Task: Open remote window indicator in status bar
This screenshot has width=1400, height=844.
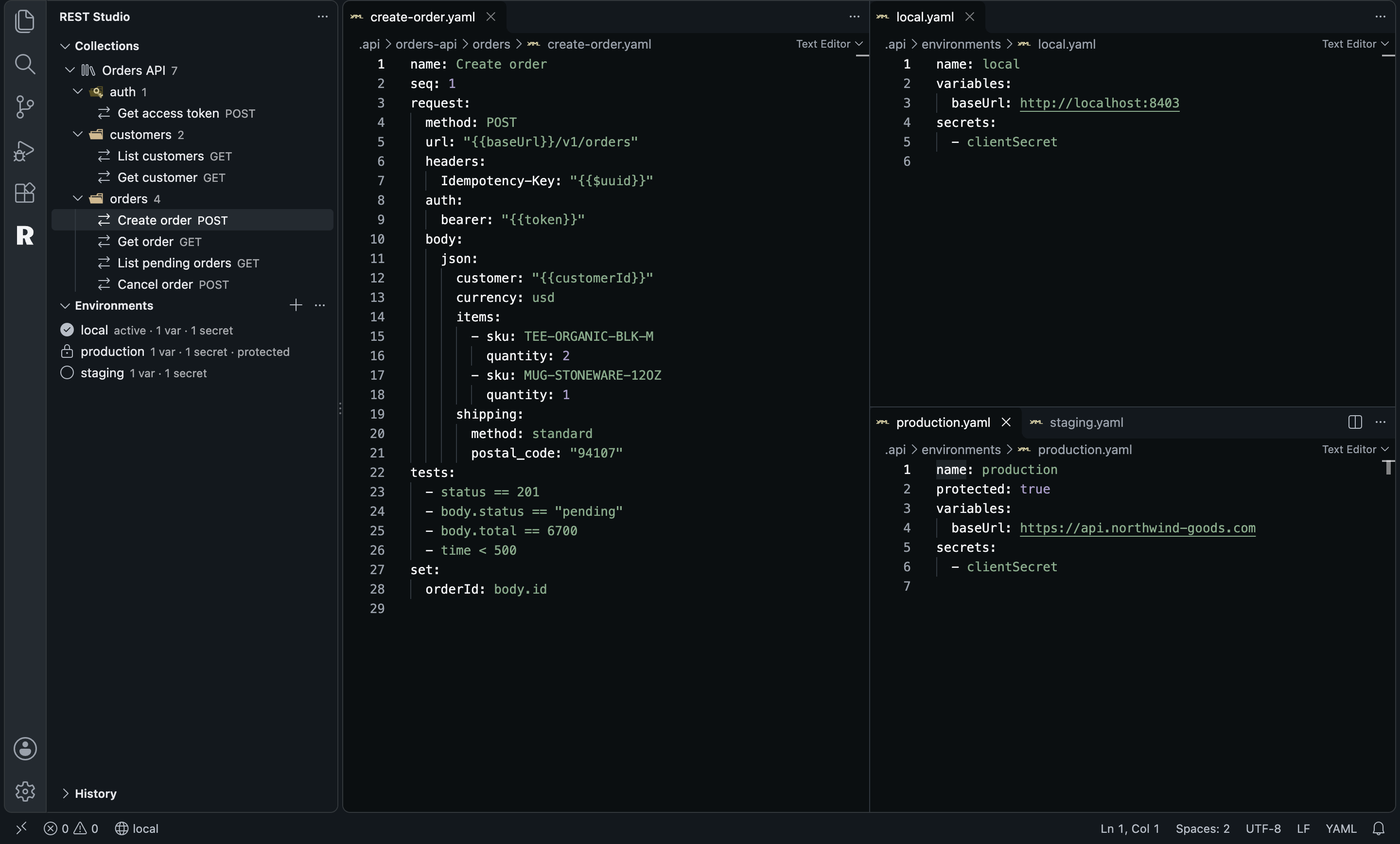Action: coord(21,828)
